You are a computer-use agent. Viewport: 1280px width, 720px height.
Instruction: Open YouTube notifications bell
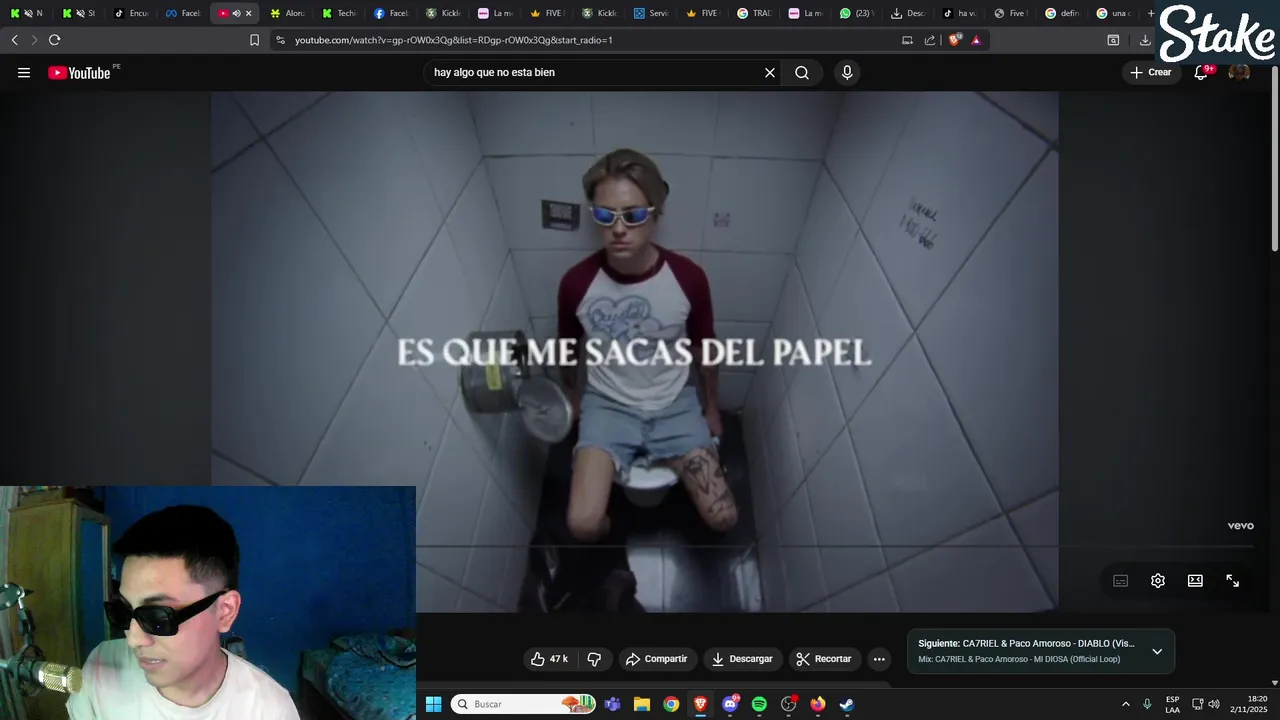pyautogui.click(x=1201, y=72)
